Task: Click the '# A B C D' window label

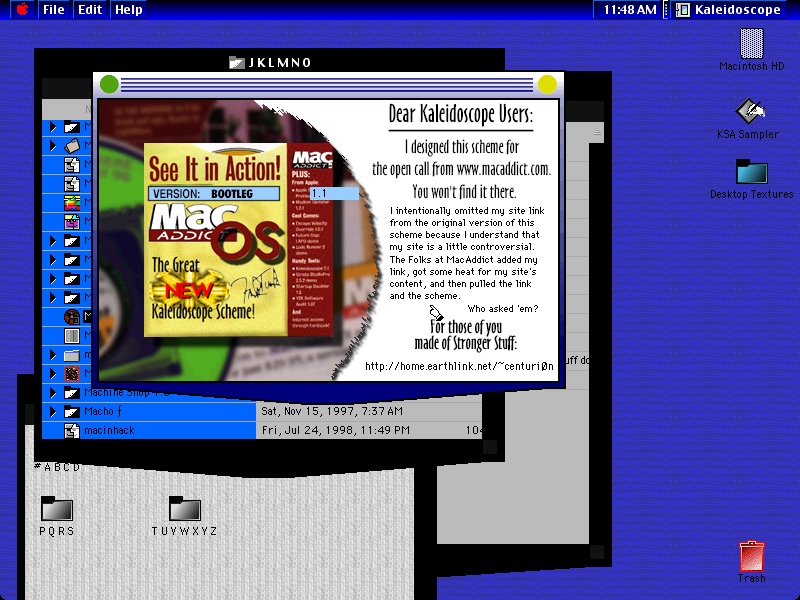Action: (57, 467)
